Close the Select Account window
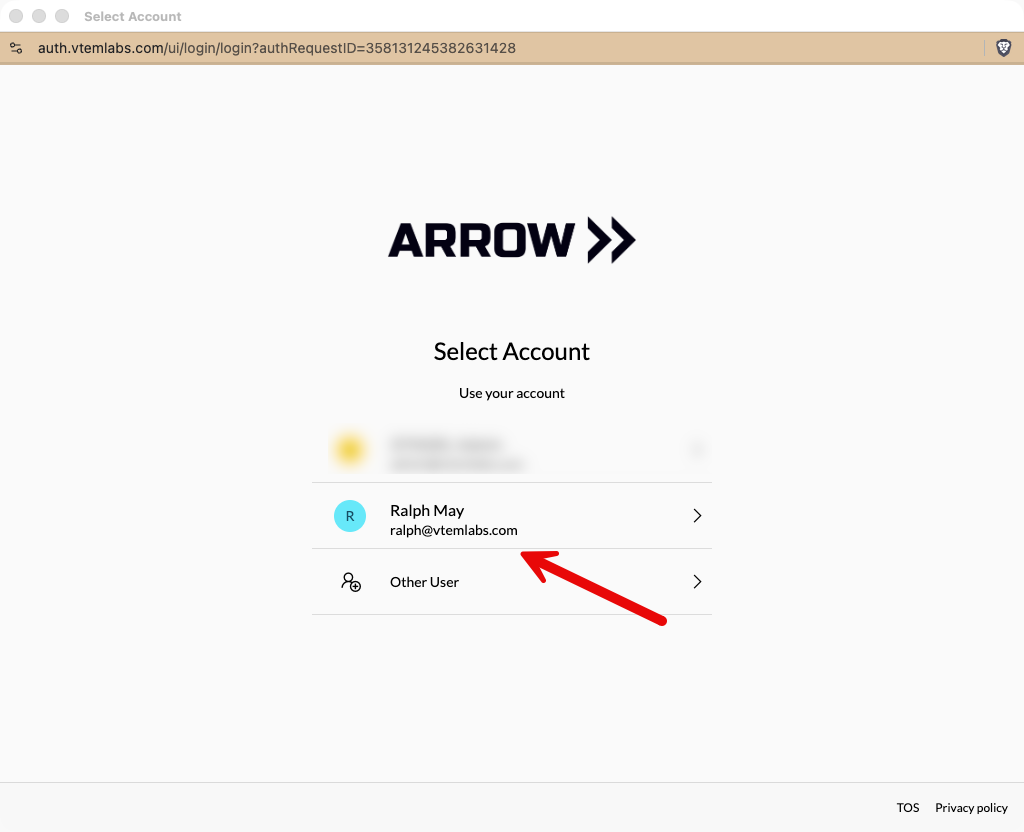 click(x=17, y=17)
